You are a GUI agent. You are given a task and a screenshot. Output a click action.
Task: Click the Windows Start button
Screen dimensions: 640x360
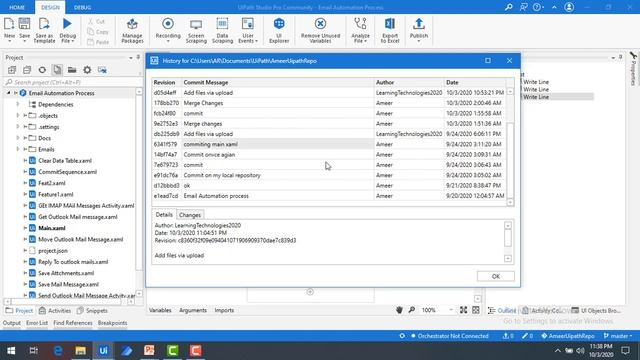click(x=11, y=351)
